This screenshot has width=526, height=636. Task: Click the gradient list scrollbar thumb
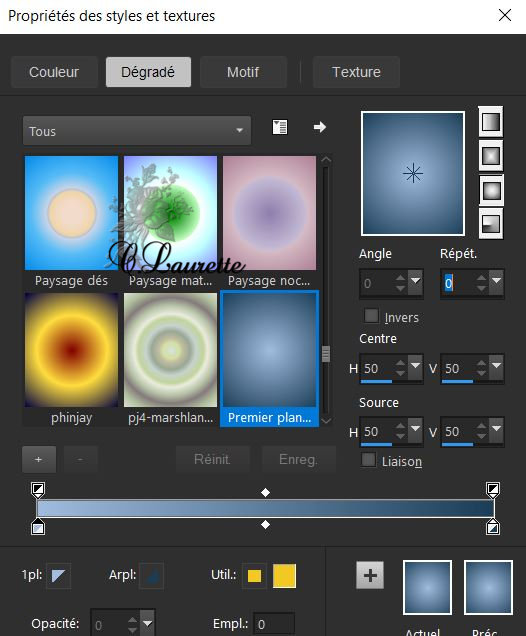point(326,354)
